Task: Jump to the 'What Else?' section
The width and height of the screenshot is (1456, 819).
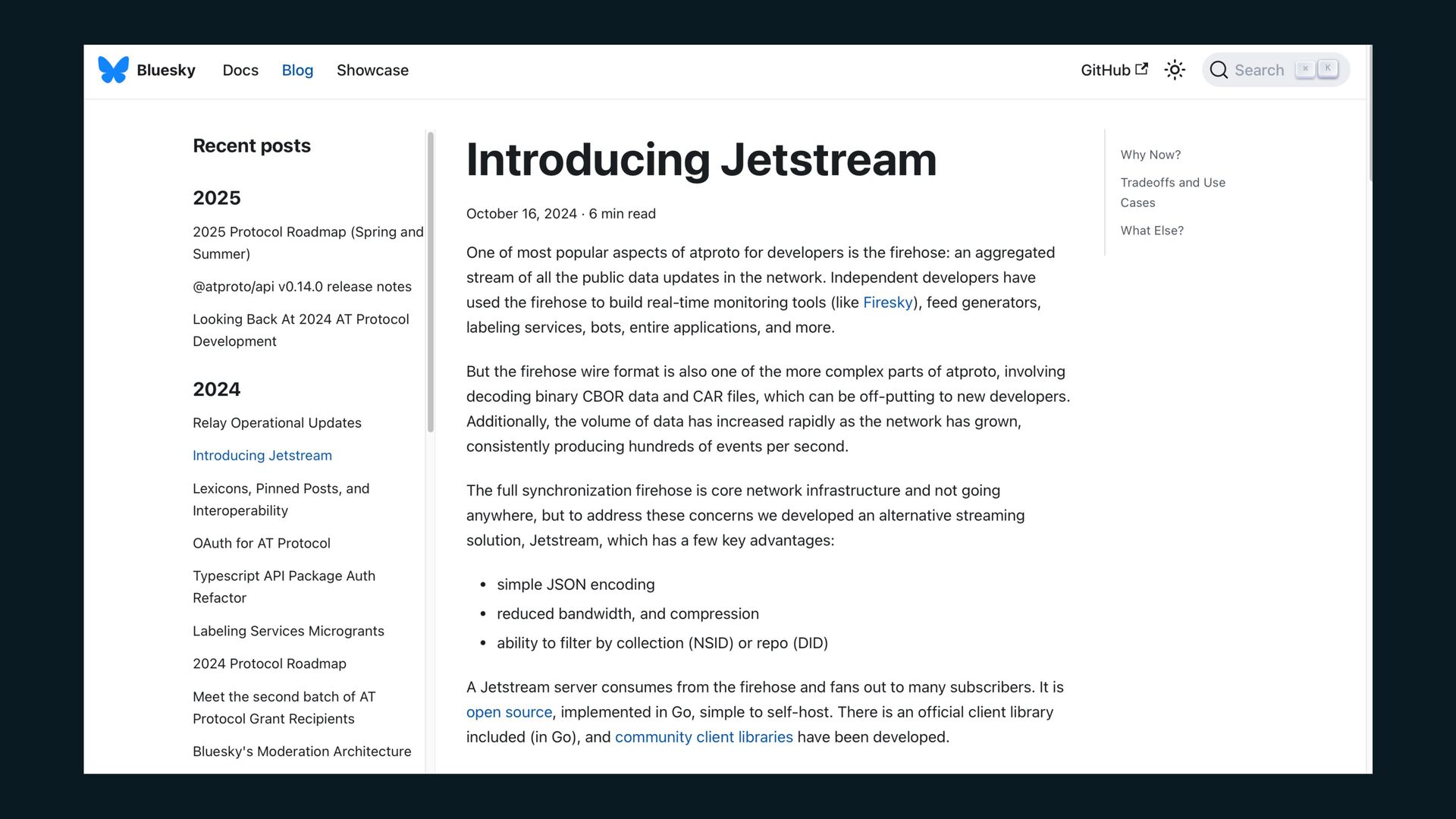Action: click(1152, 231)
